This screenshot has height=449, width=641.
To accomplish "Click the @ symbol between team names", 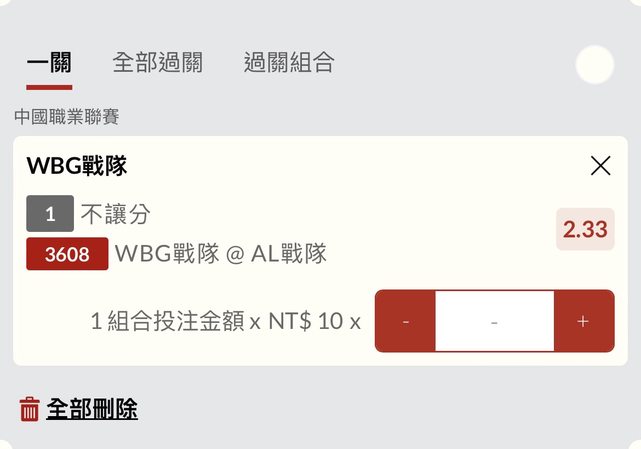I will (235, 254).
